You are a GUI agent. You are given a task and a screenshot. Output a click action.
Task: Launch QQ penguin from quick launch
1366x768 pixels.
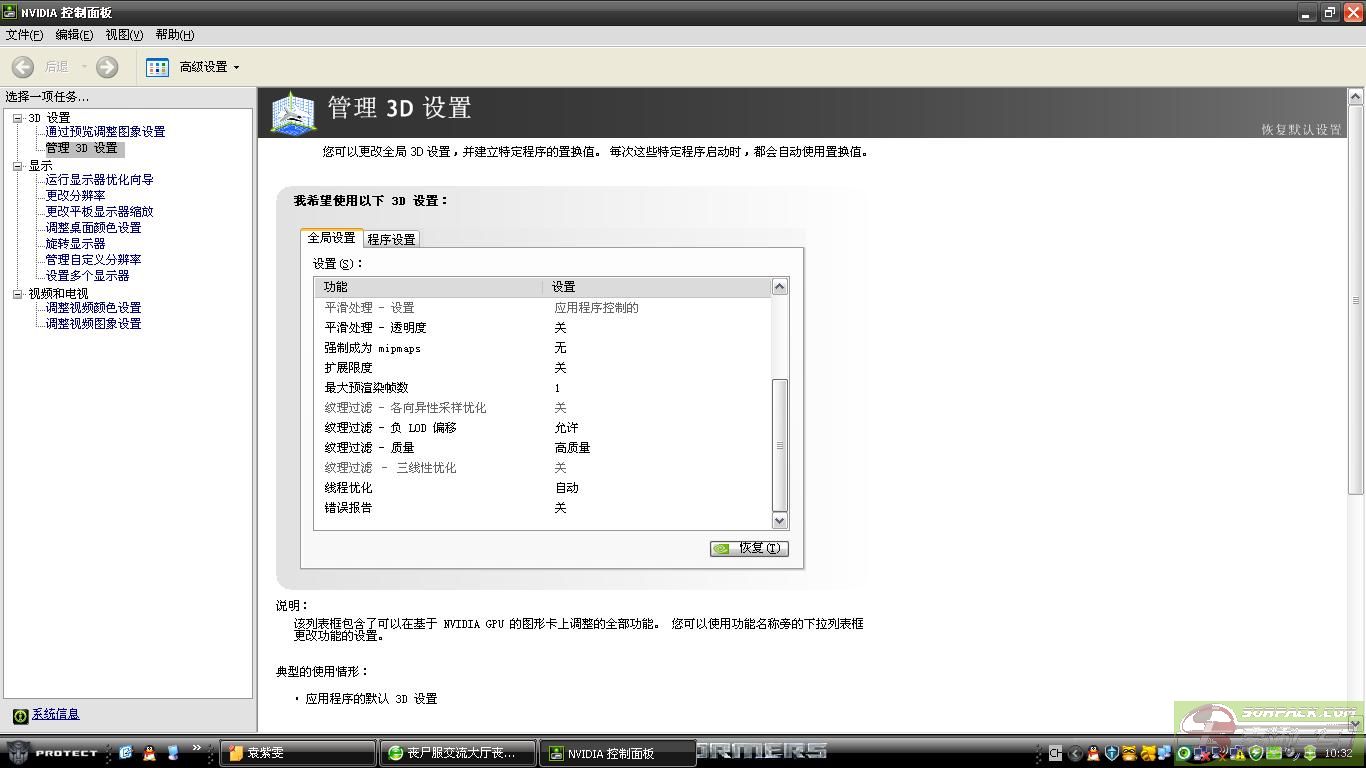[150, 752]
